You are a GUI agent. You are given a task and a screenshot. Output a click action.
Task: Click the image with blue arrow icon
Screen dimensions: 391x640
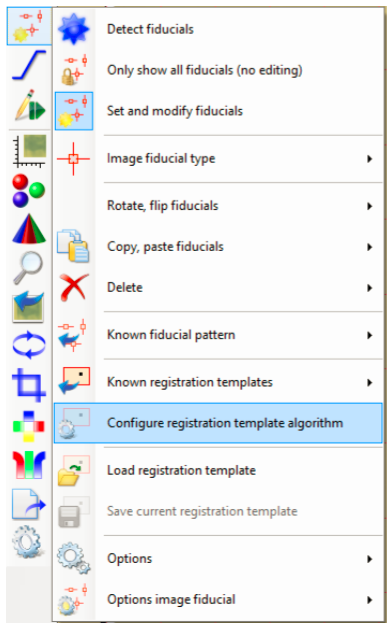click(x=28, y=307)
